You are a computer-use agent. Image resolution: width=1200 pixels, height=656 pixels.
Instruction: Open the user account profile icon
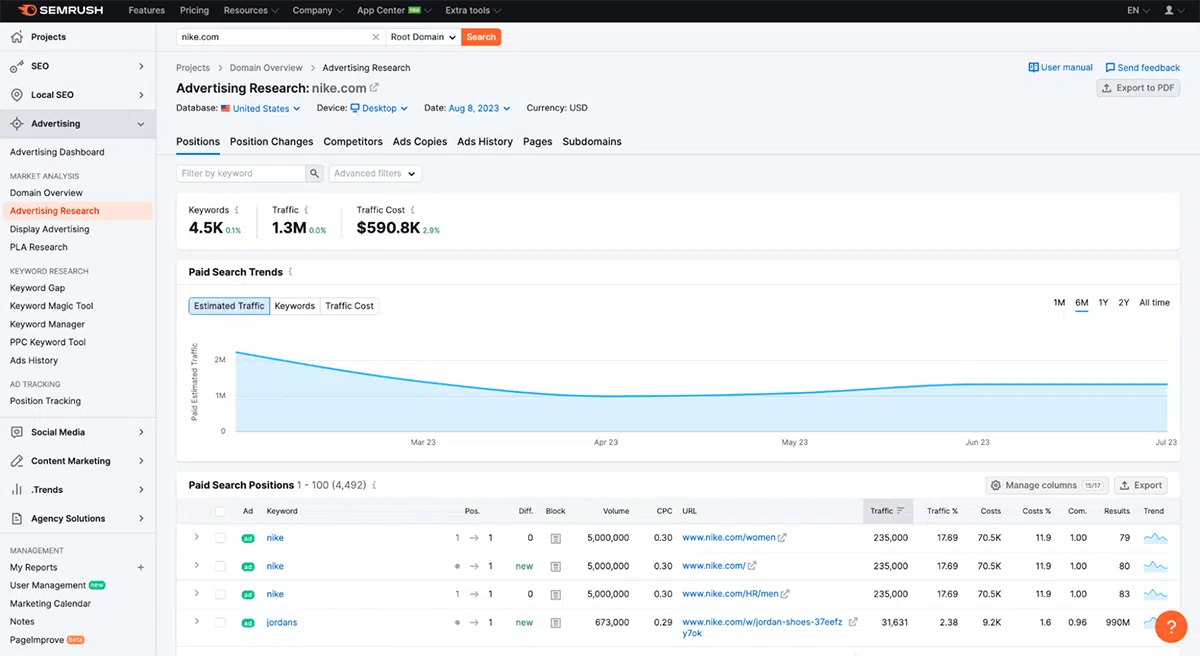pyautogui.click(x=1170, y=10)
